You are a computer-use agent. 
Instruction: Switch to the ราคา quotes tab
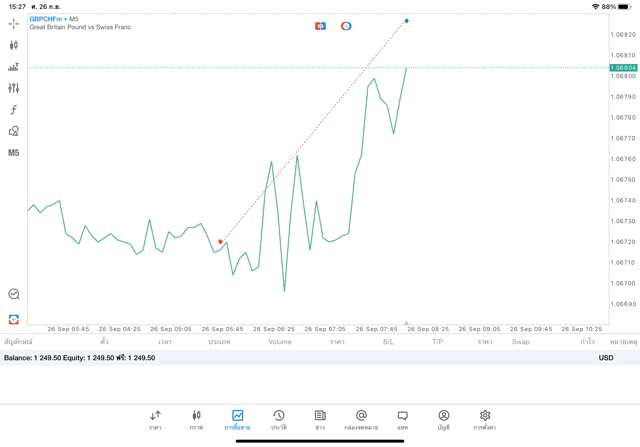coord(155,419)
